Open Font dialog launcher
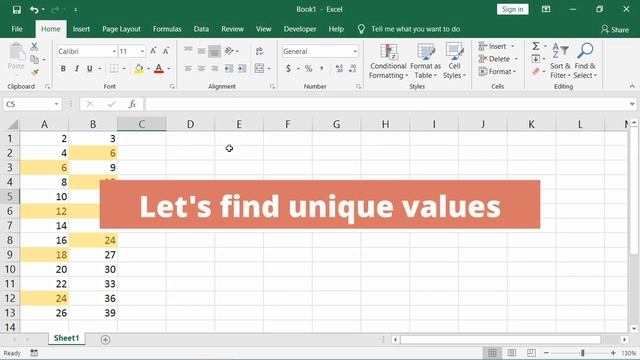Screen dimensions: 640x360 pyautogui.click(x=172, y=87)
